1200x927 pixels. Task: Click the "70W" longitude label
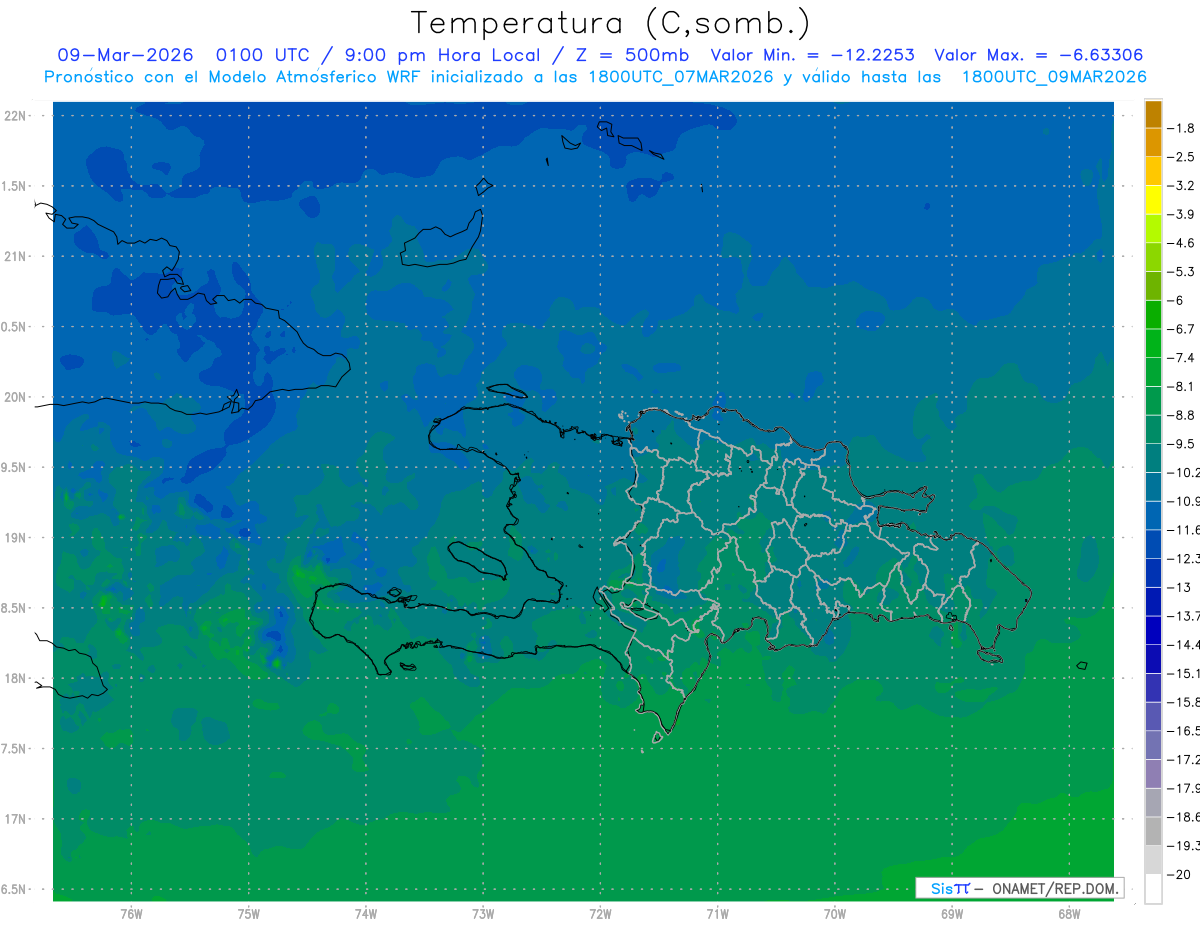click(834, 914)
